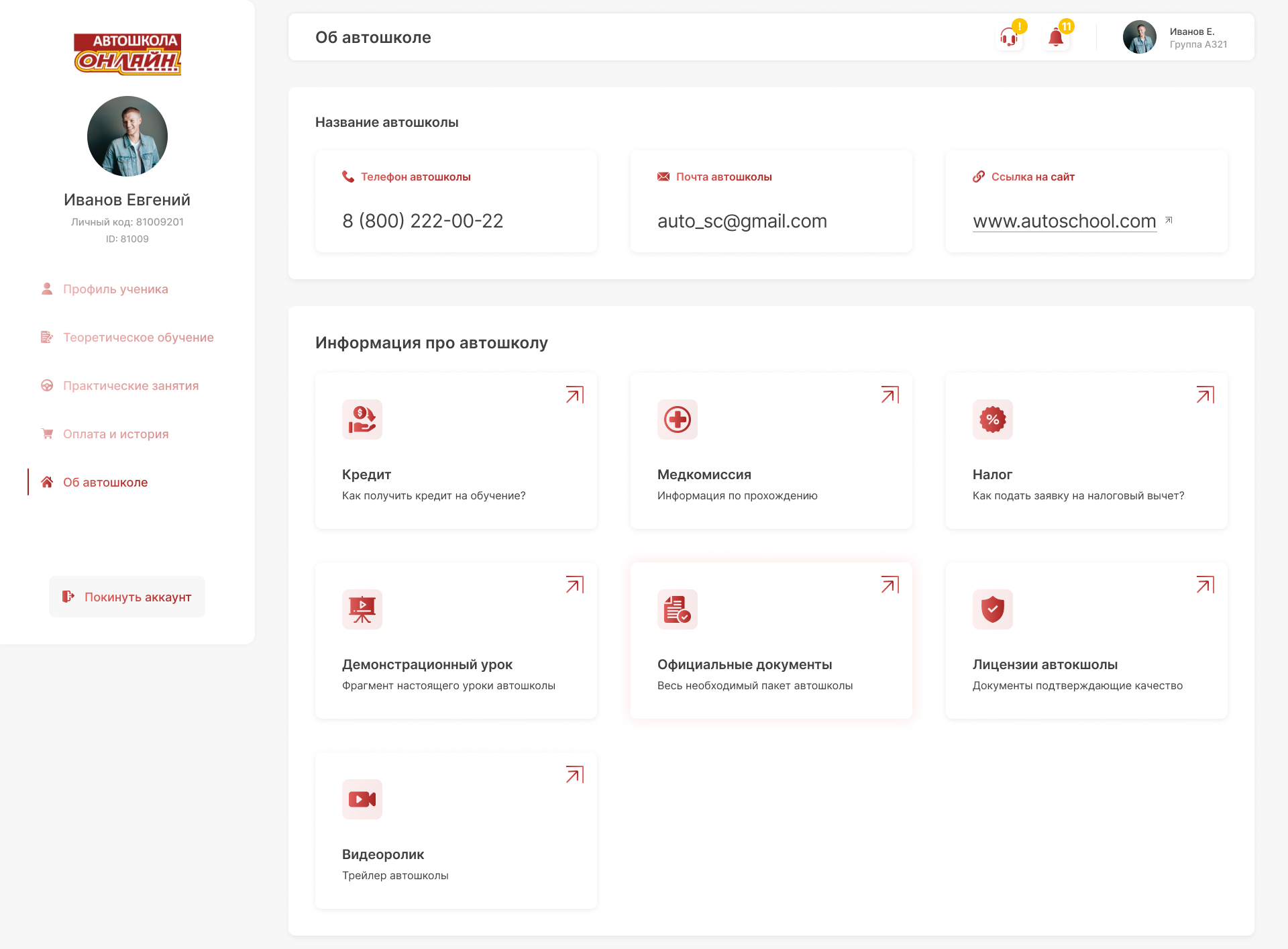Click the Лицензии автошколы shield icon
This screenshot has height=949, width=1288.
993,609
